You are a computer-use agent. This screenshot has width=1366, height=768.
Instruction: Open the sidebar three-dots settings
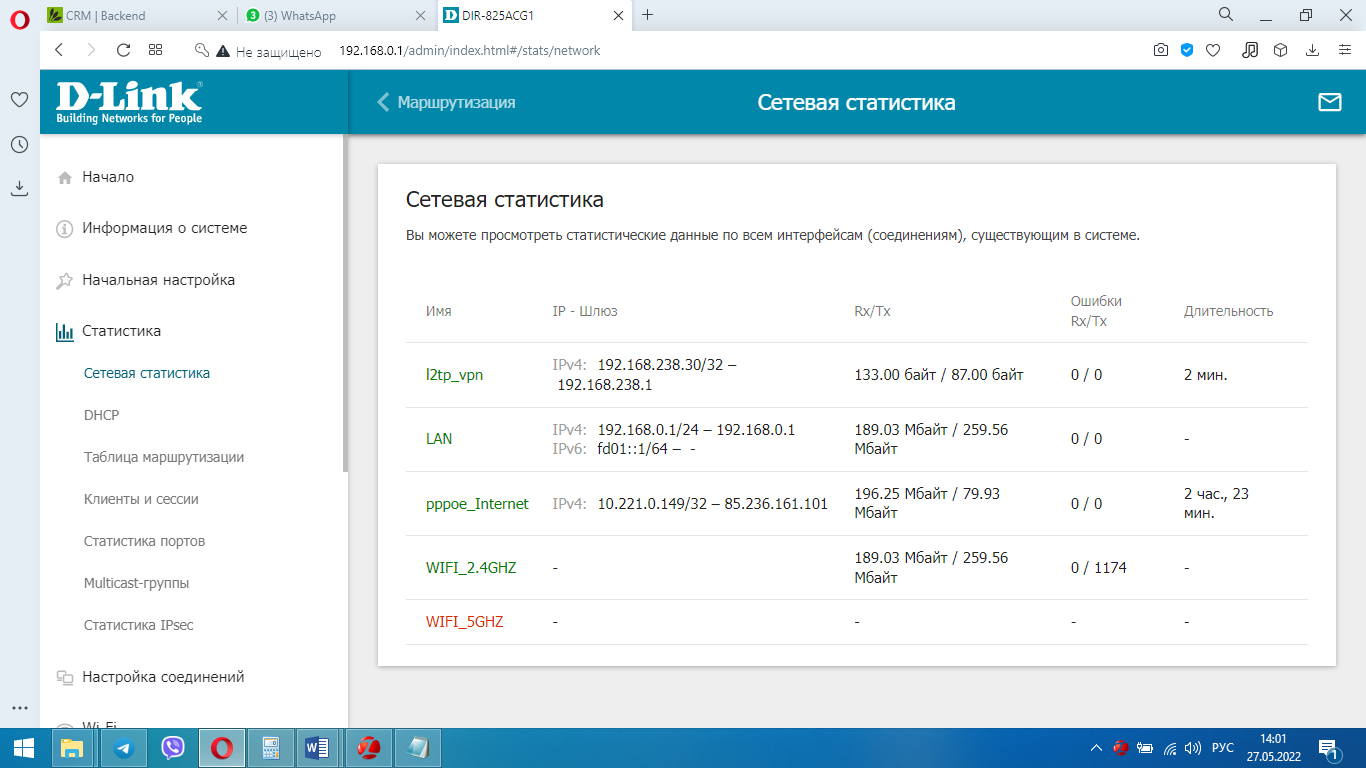coord(19,708)
